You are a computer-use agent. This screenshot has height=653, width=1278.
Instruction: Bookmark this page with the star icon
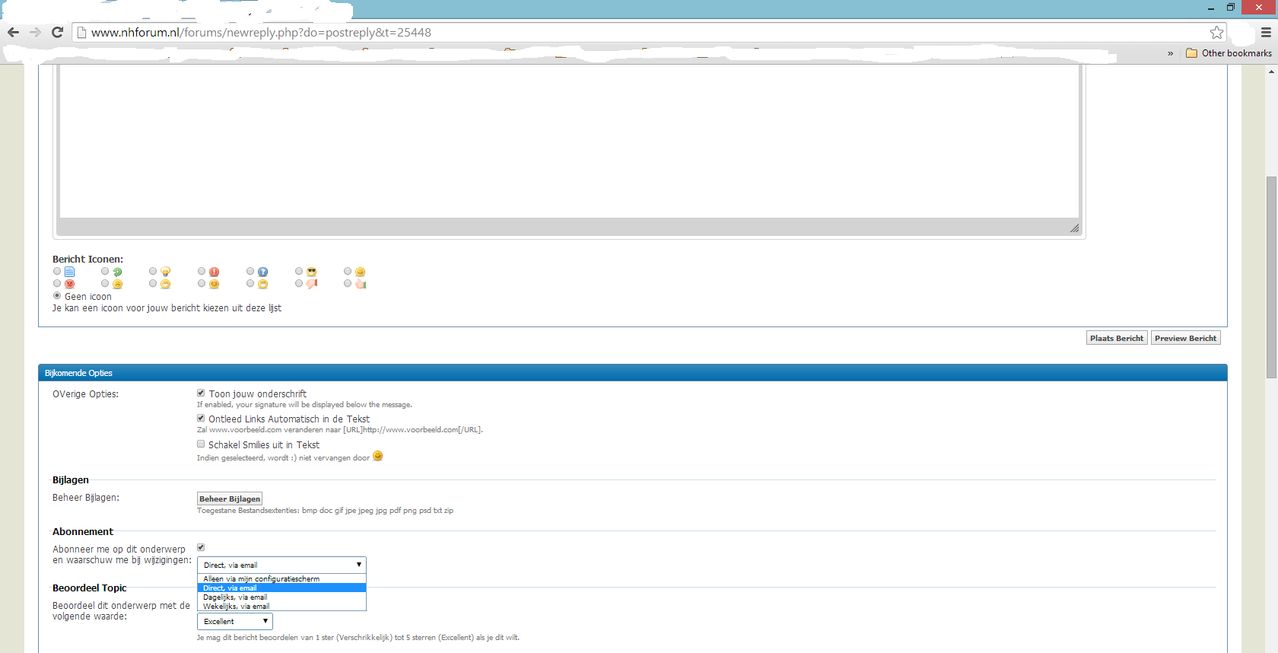pyautogui.click(x=1217, y=32)
